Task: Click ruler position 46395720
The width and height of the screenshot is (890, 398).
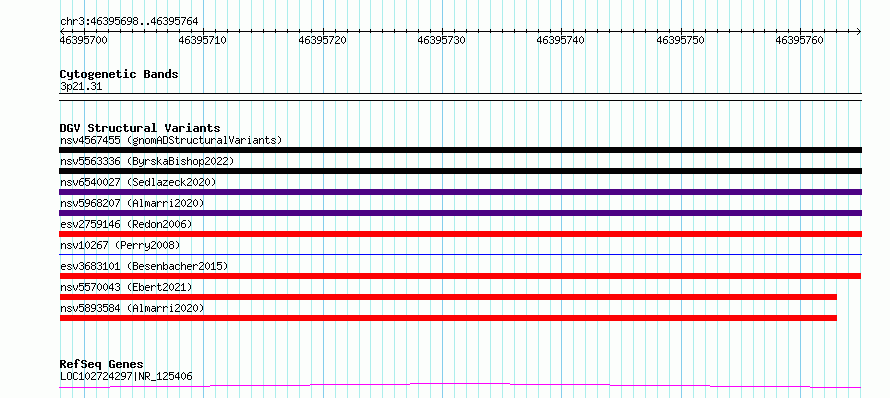Action: pyautogui.click(x=322, y=40)
